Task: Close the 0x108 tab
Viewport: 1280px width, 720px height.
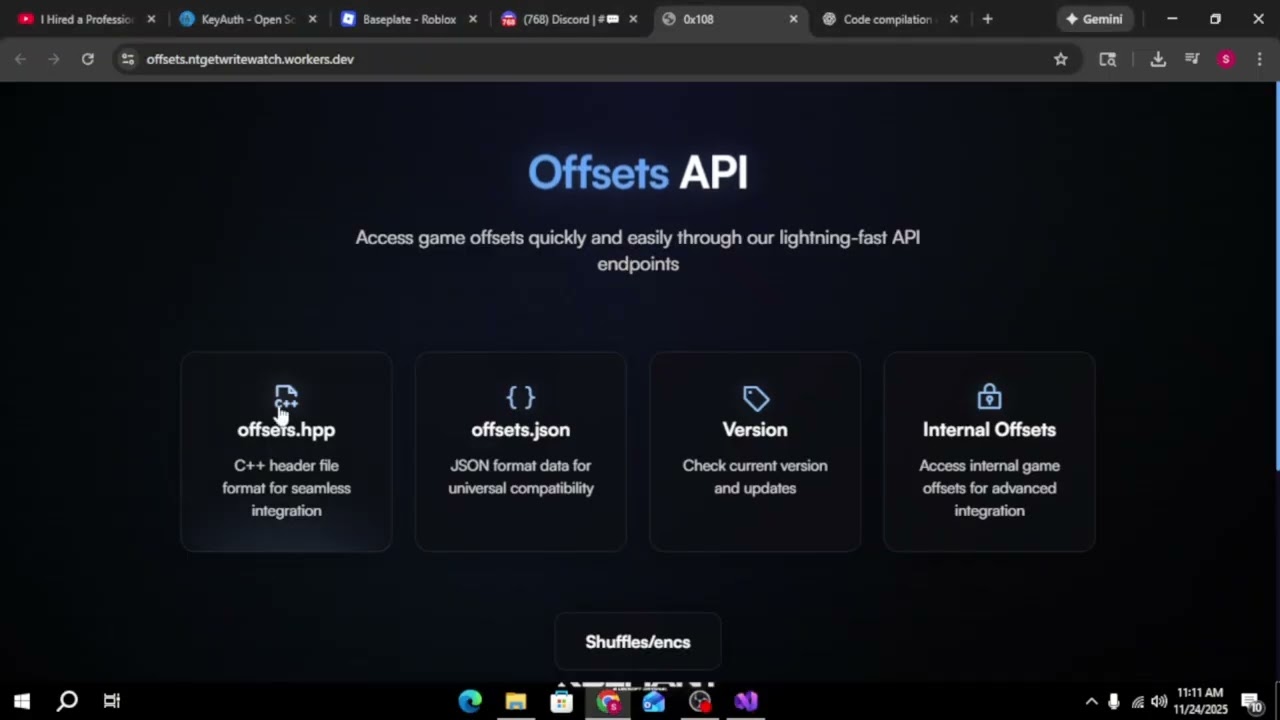Action: coord(794,19)
